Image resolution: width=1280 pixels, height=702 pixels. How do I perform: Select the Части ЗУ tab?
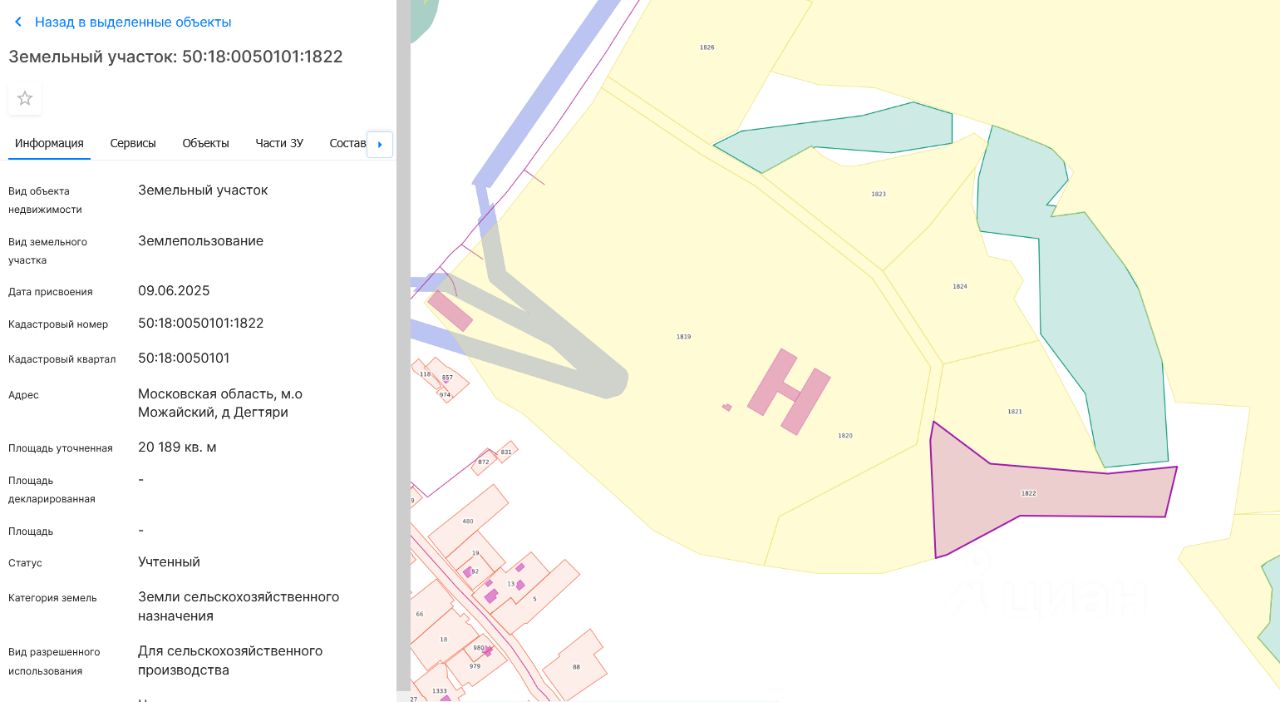(279, 143)
